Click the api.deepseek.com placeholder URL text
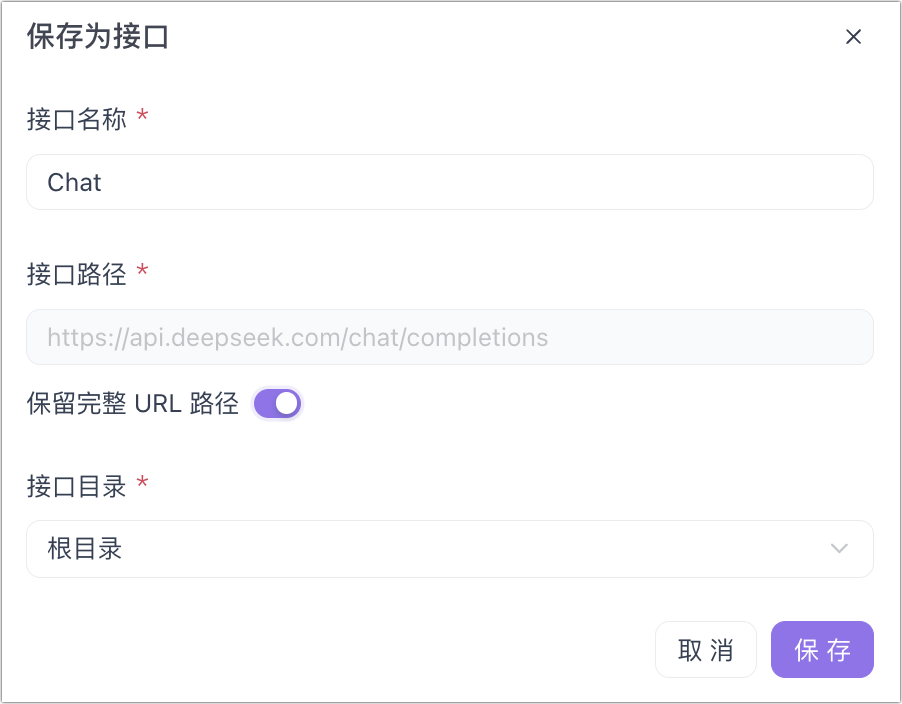Viewport: 902px width, 704px height. point(297,337)
